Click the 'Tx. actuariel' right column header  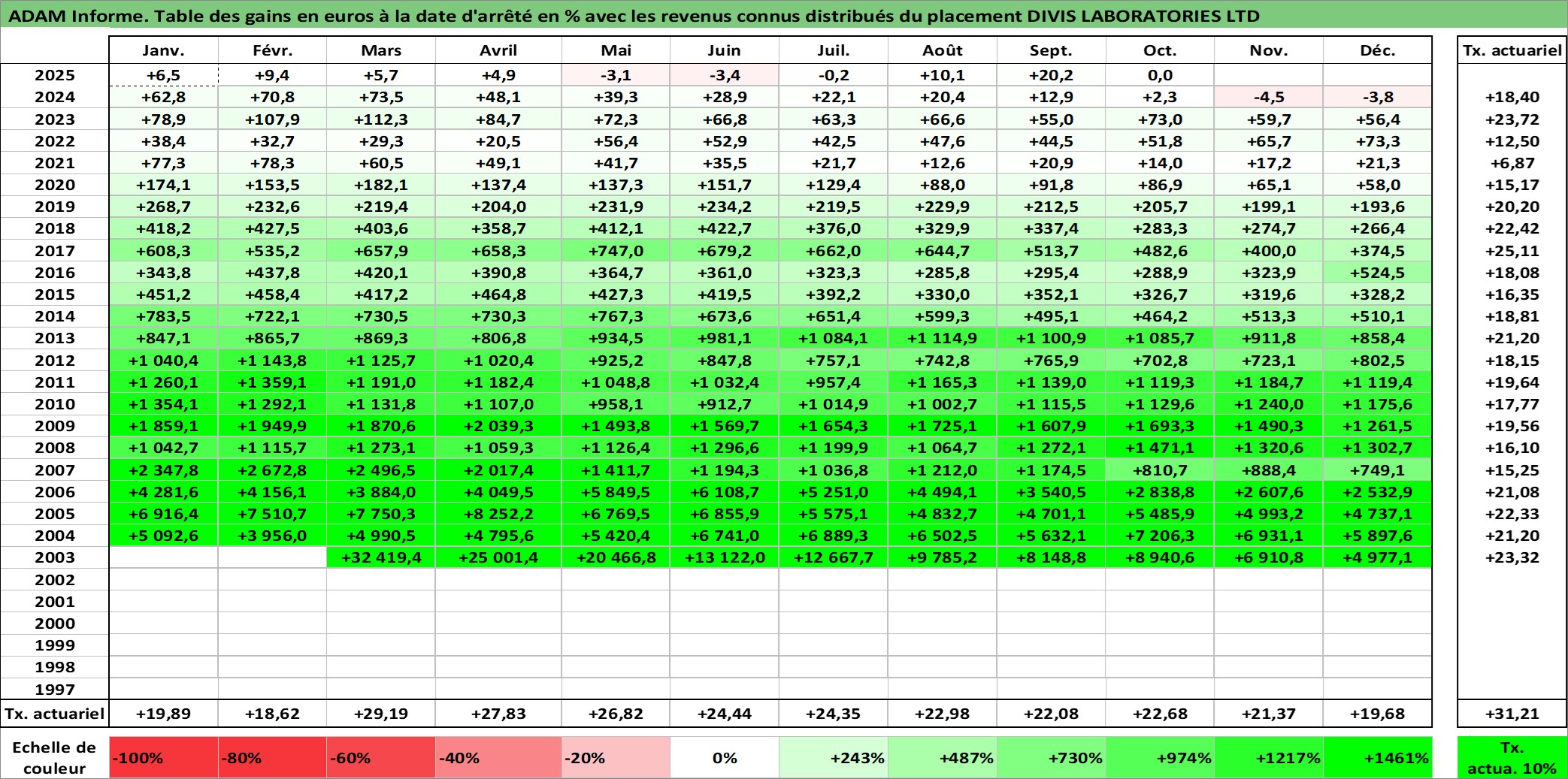coord(1512,50)
